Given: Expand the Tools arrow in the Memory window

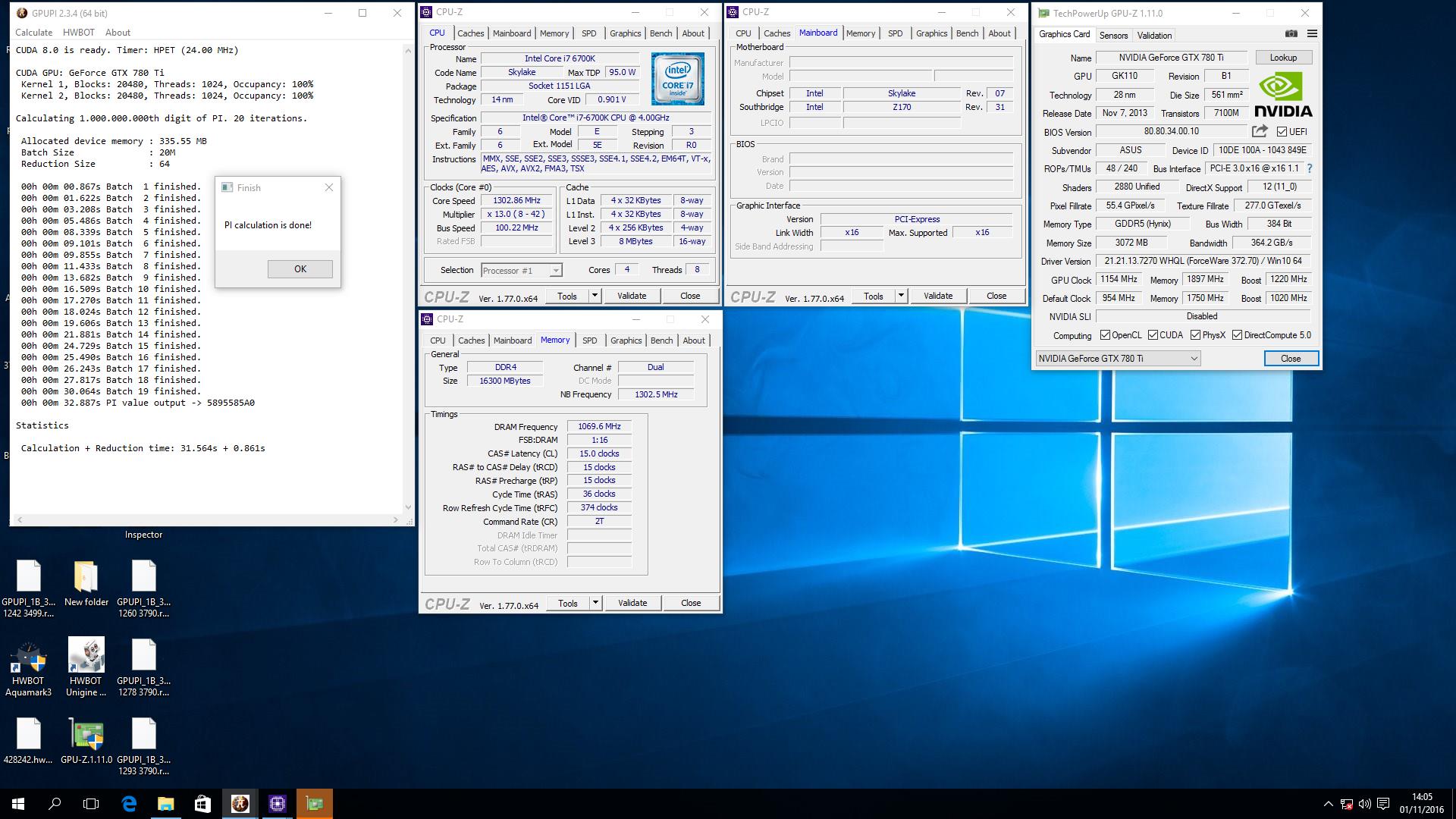Looking at the screenshot, I should pyautogui.click(x=596, y=604).
